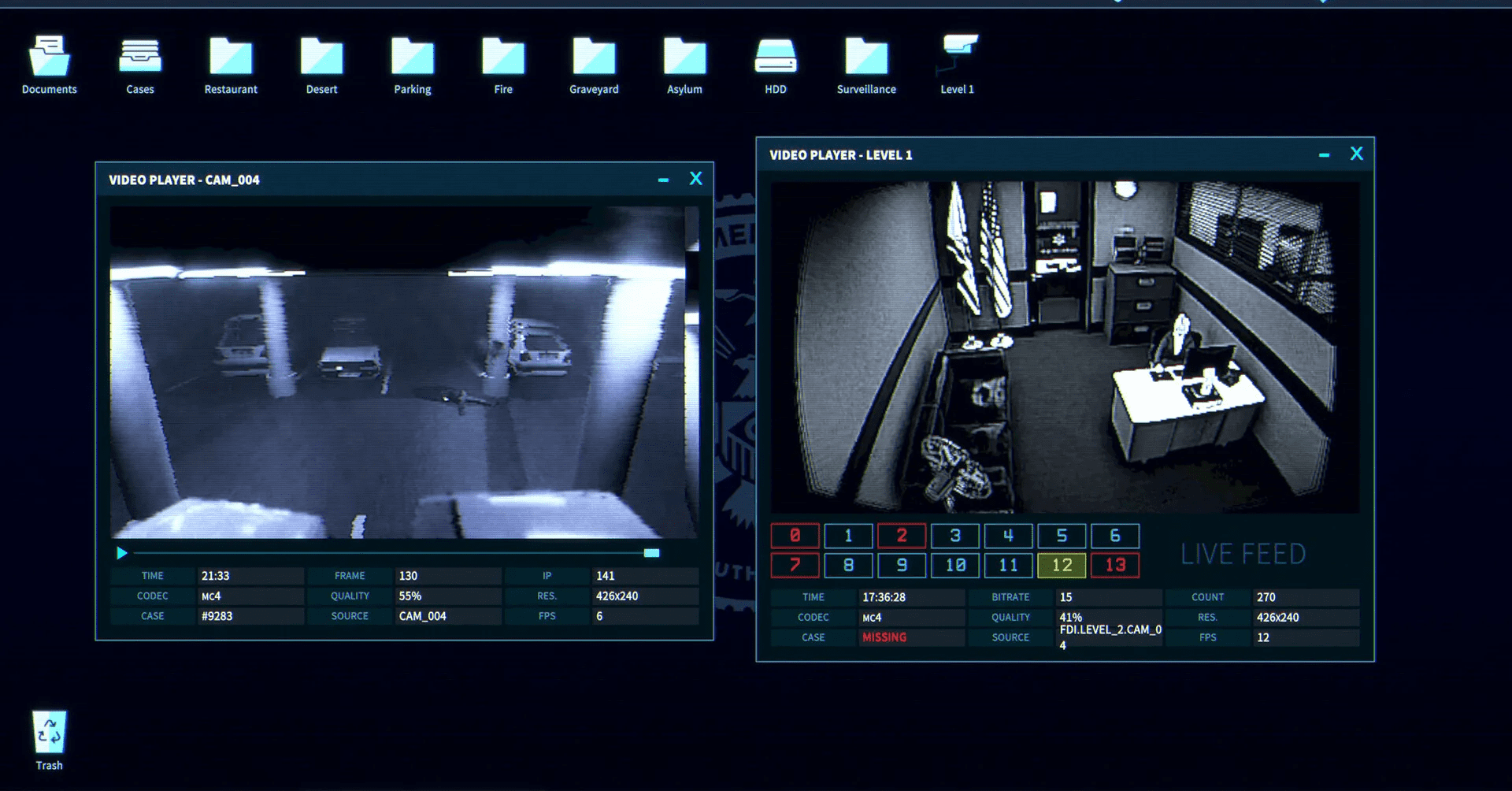This screenshot has height=791, width=1512.
Task: Switch to camera 13 feed
Action: pyautogui.click(x=1115, y=565)
